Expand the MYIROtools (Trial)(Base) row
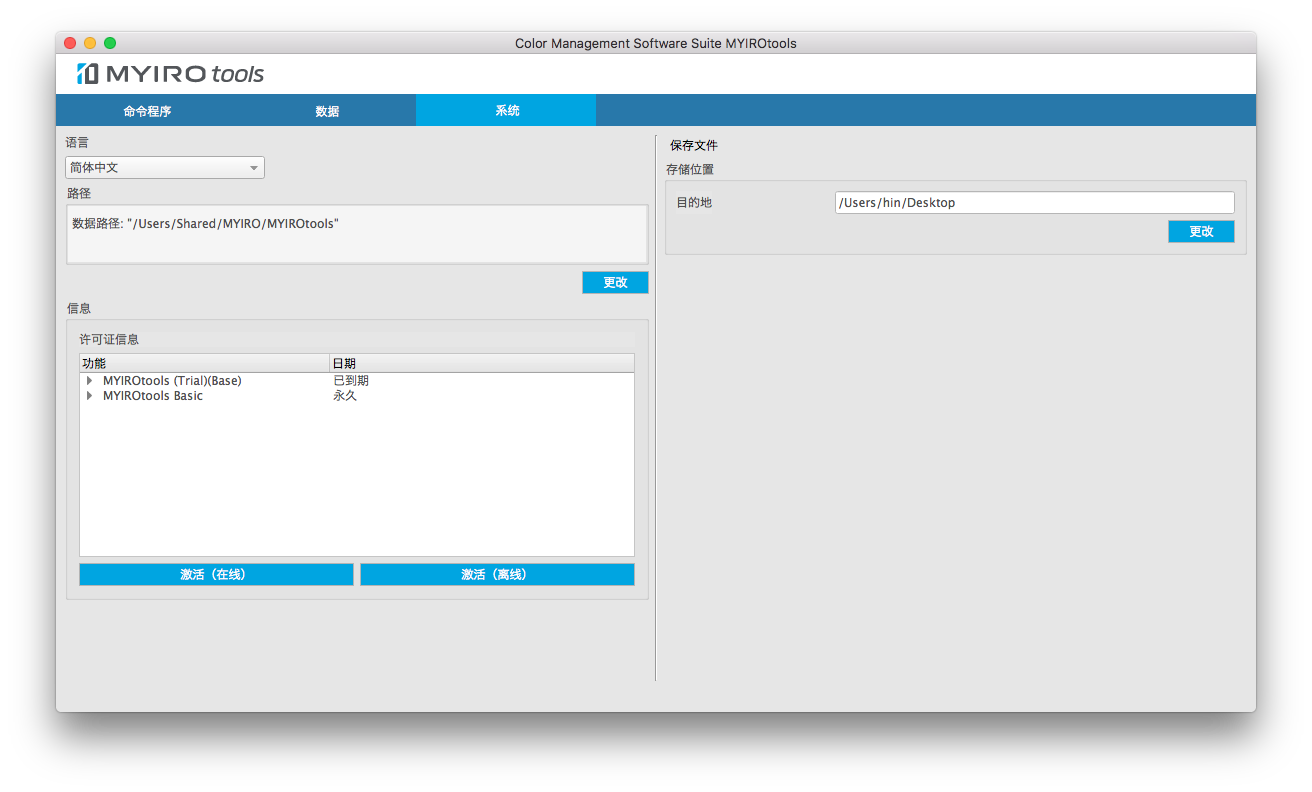 (89, 381)
